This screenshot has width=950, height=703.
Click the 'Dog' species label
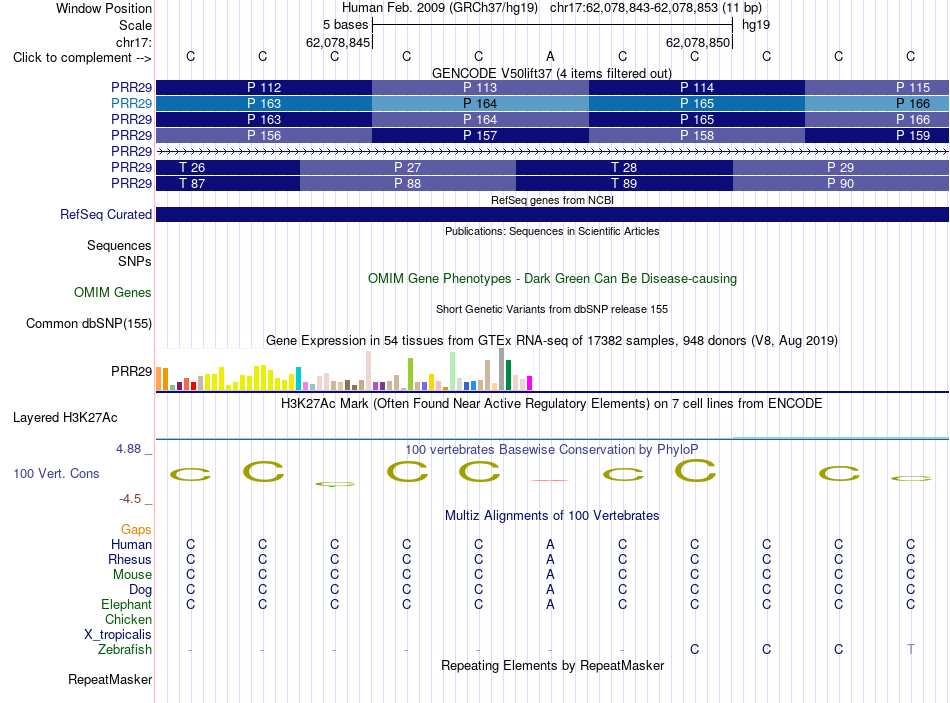point(140,590)
